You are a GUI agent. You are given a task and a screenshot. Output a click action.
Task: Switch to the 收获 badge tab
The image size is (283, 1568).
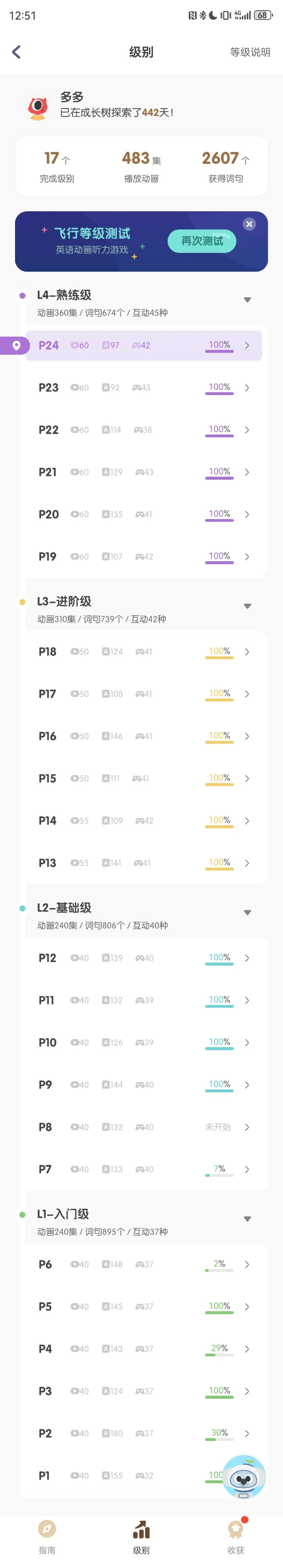pyautogui.click(x=236, y=1537)
